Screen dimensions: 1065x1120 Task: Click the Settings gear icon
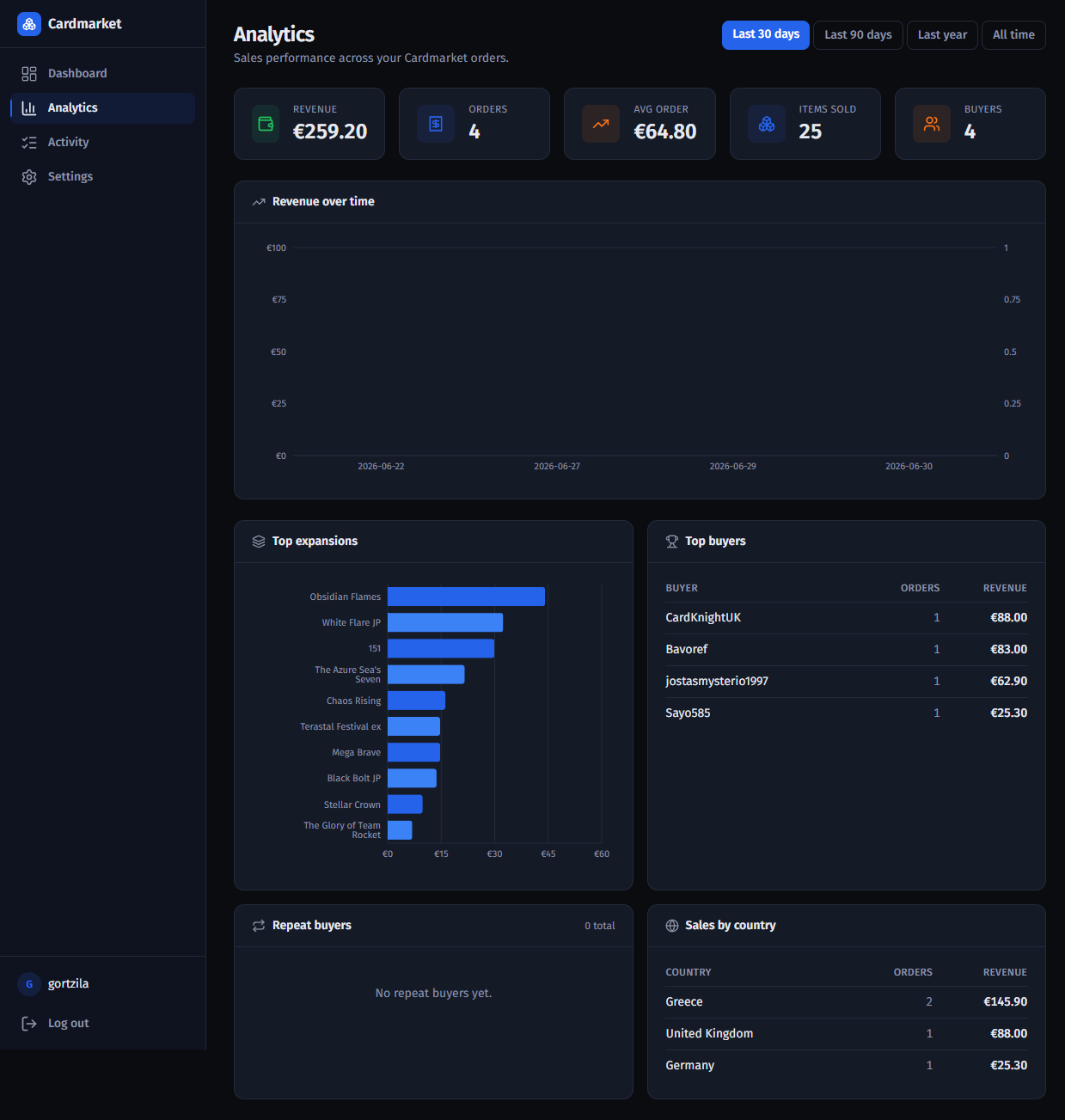29,177
